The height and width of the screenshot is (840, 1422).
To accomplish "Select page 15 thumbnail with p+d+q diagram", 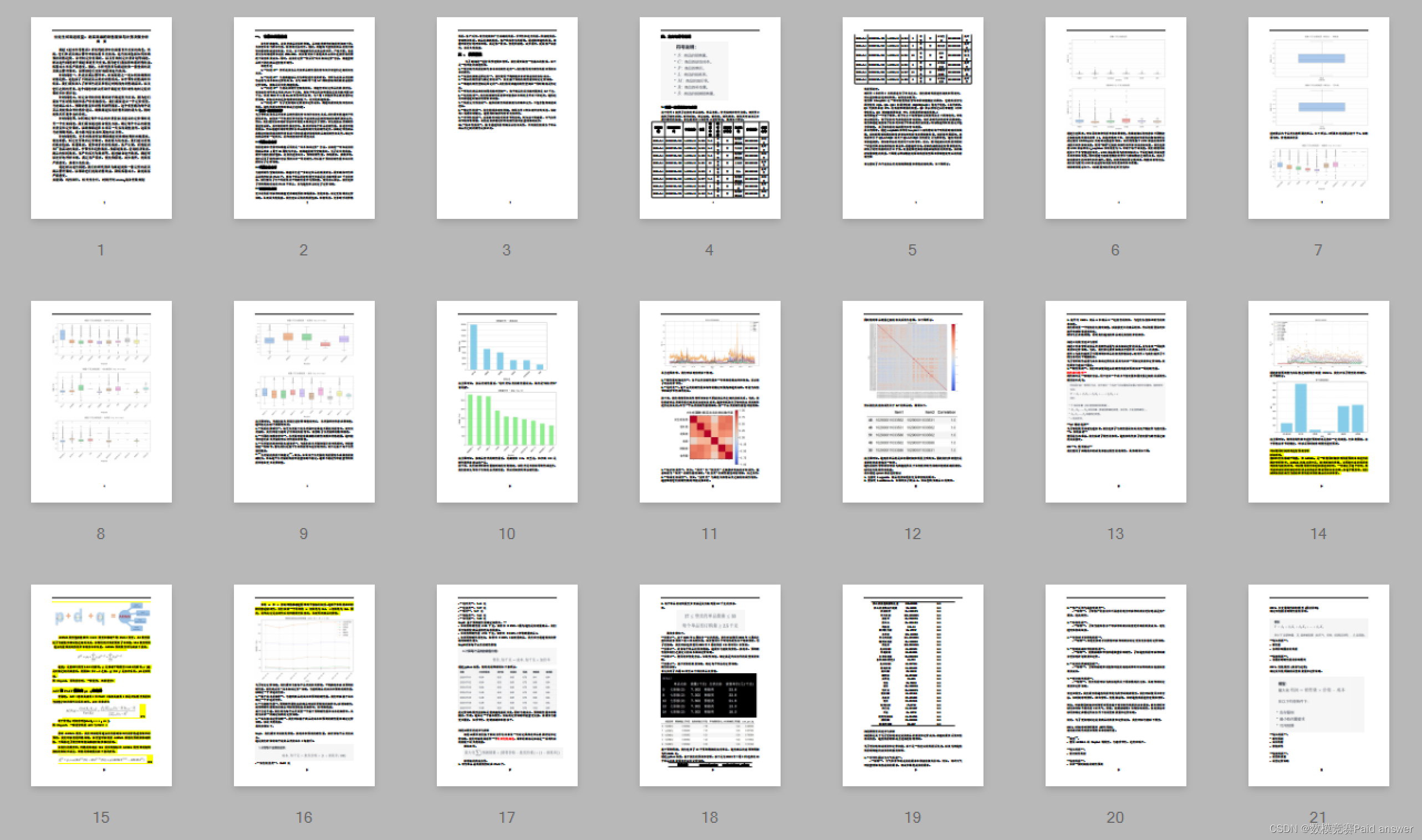I will click(101, 685).
